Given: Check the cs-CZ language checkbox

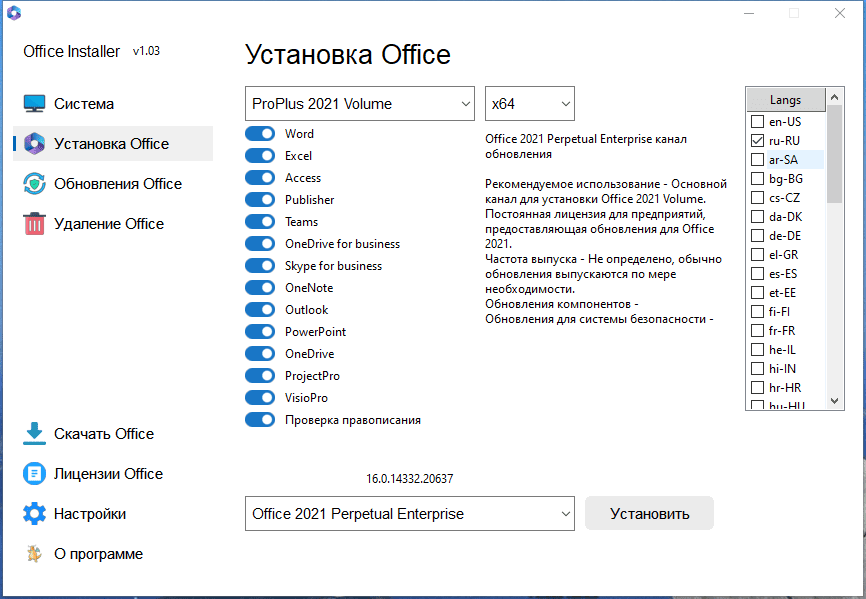Looking at the screenshot, I should tap(758, 198).
